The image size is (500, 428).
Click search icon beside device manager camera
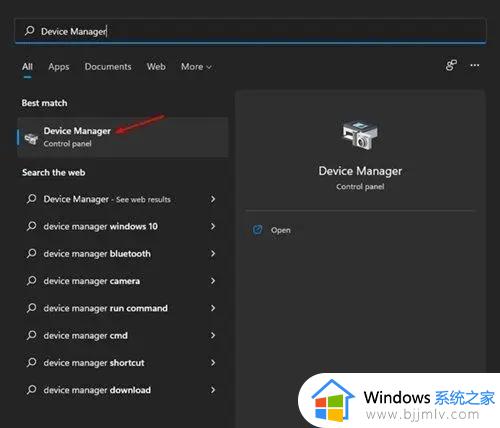[x=31, y=281]
